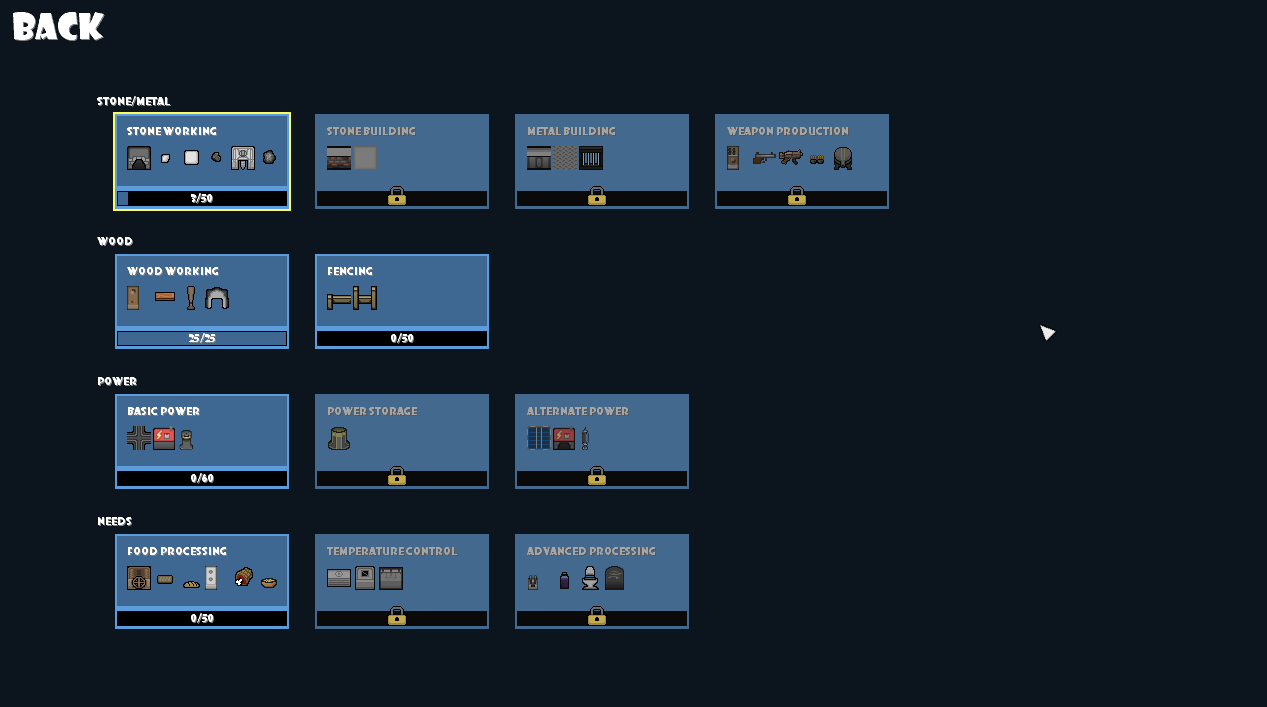
Task: Click the padlock on Metal Building
Action: 597,195
